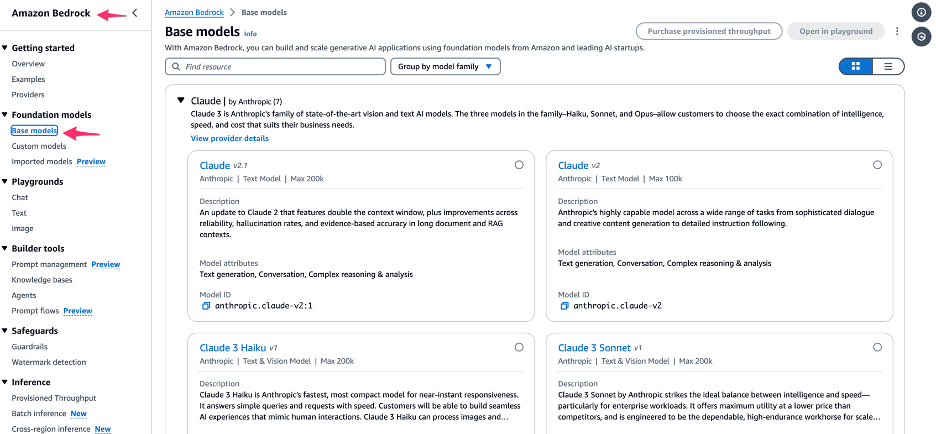Viewport: 936px width, 434px height.
Task: Copy model ID anthropic.claude-v2:1
Action: pyautogui.click(x=205, y=305)
